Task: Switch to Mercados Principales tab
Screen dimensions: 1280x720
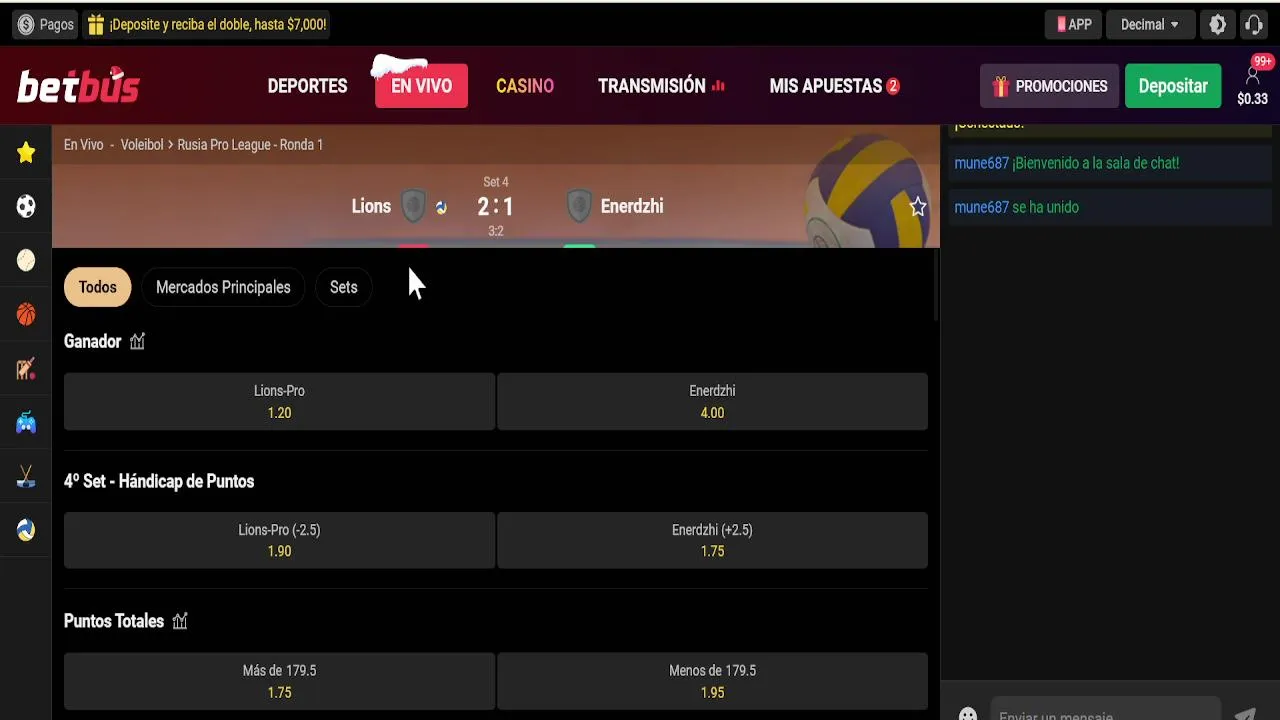Action: click(223, 287)
